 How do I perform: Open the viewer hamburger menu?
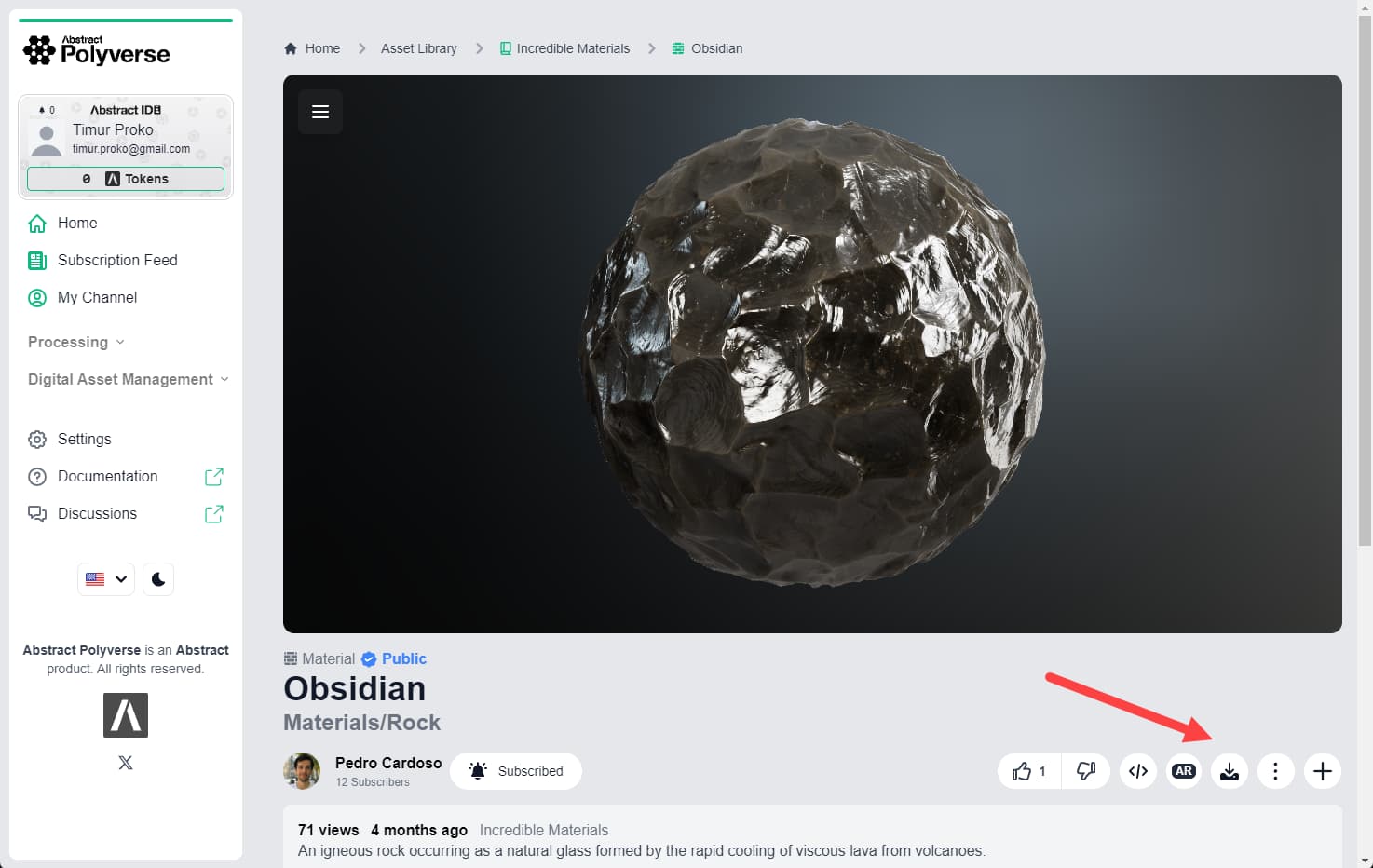tap(320, 112)
